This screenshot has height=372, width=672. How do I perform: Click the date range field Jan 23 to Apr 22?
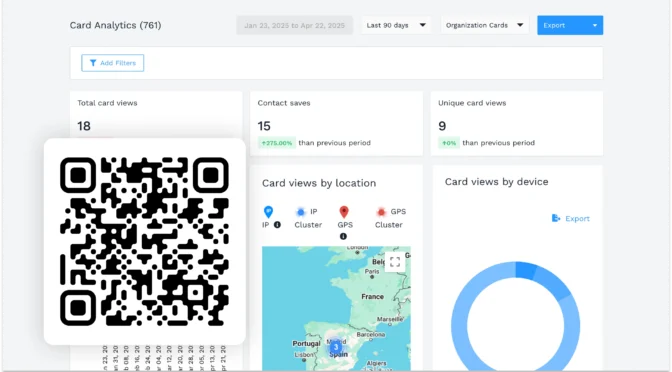pos(294,25)
